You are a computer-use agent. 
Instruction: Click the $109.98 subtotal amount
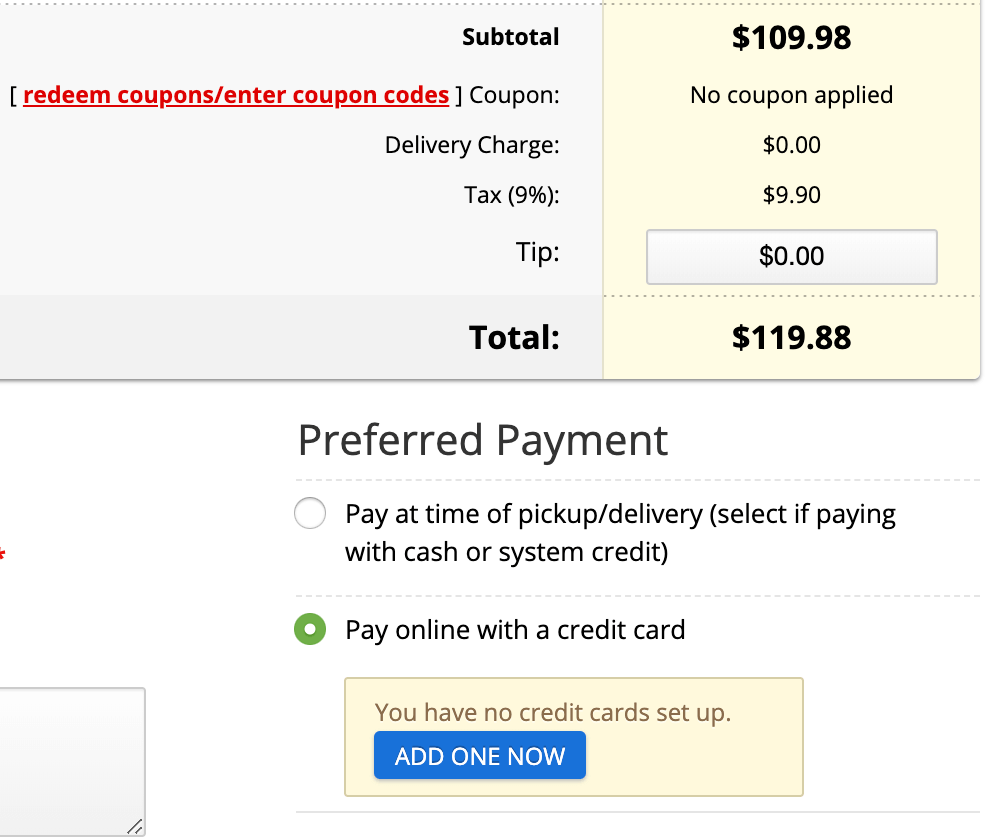[791, 38]
